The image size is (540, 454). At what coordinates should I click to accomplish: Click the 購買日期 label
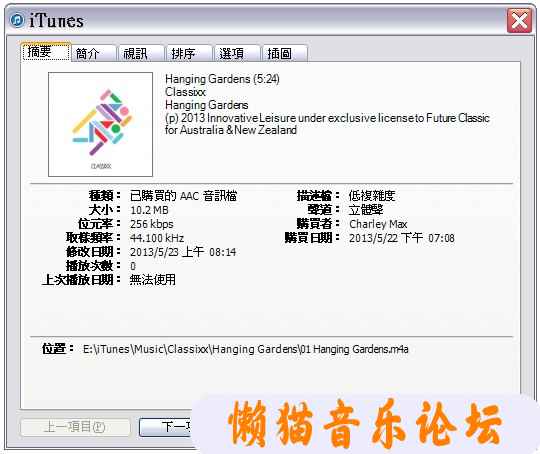point(312,238)
